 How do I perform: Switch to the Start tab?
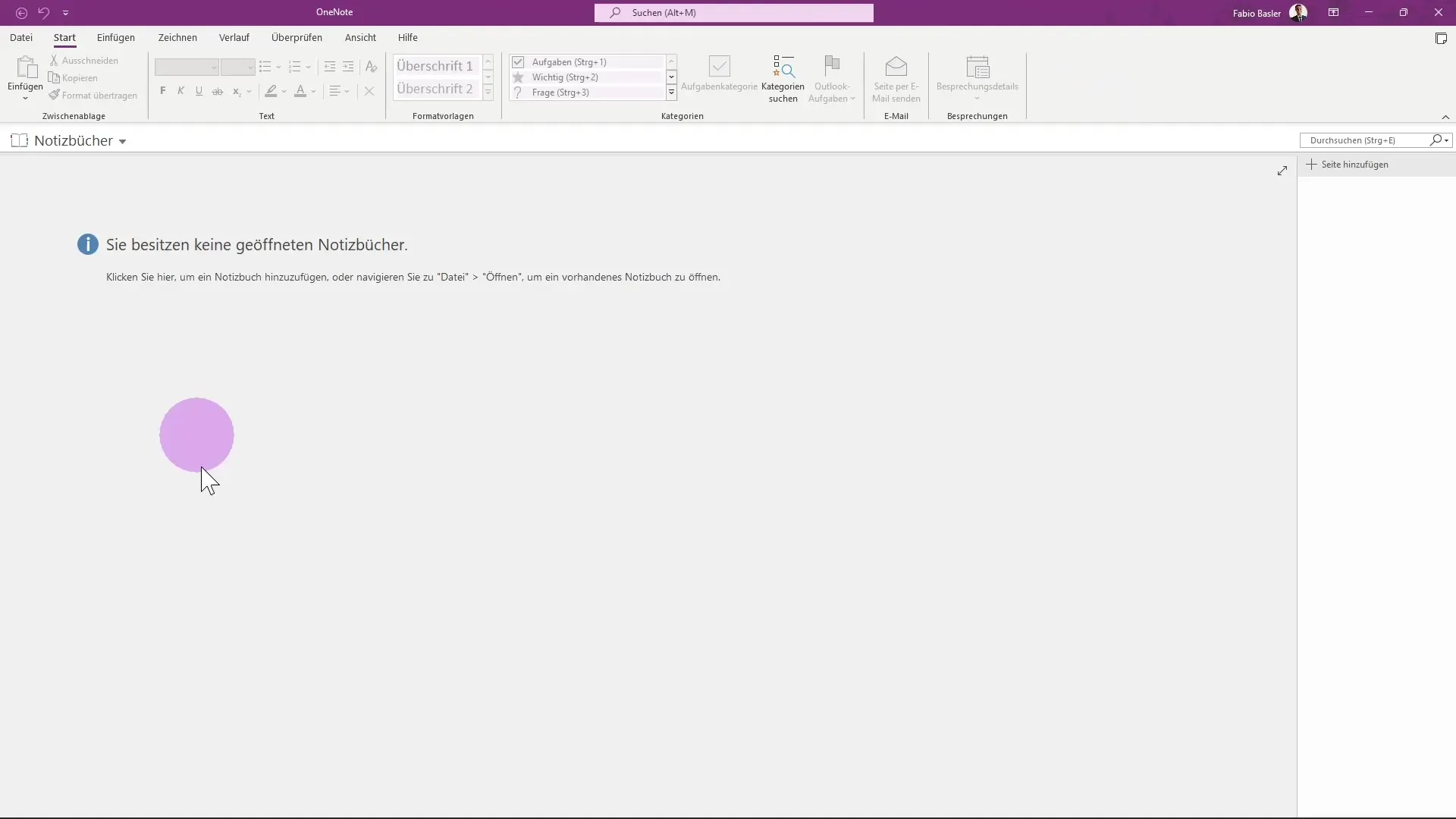(x=64, y=37)
